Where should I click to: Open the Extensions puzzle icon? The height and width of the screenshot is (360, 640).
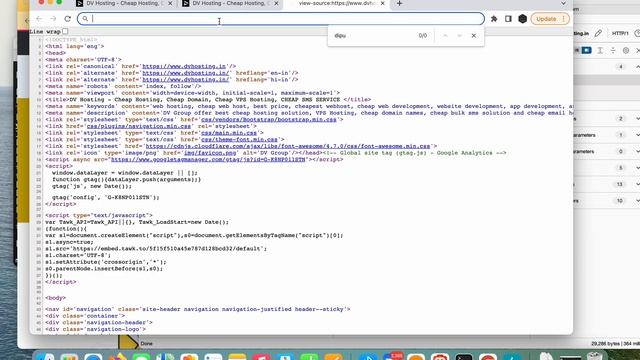click(494, 19)
